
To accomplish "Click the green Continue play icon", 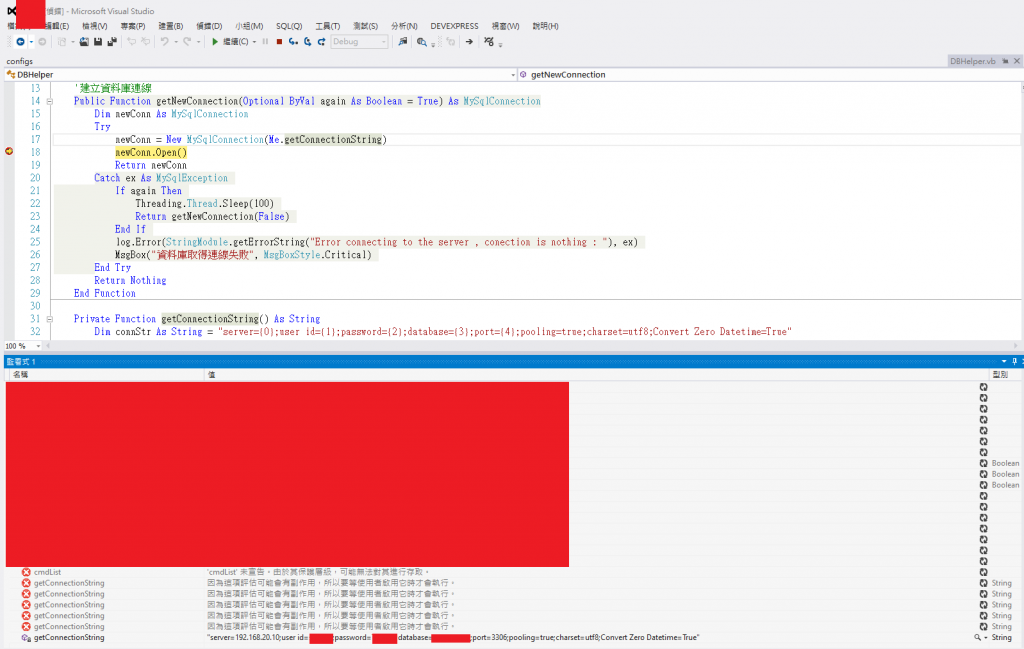I will point(215,42).
